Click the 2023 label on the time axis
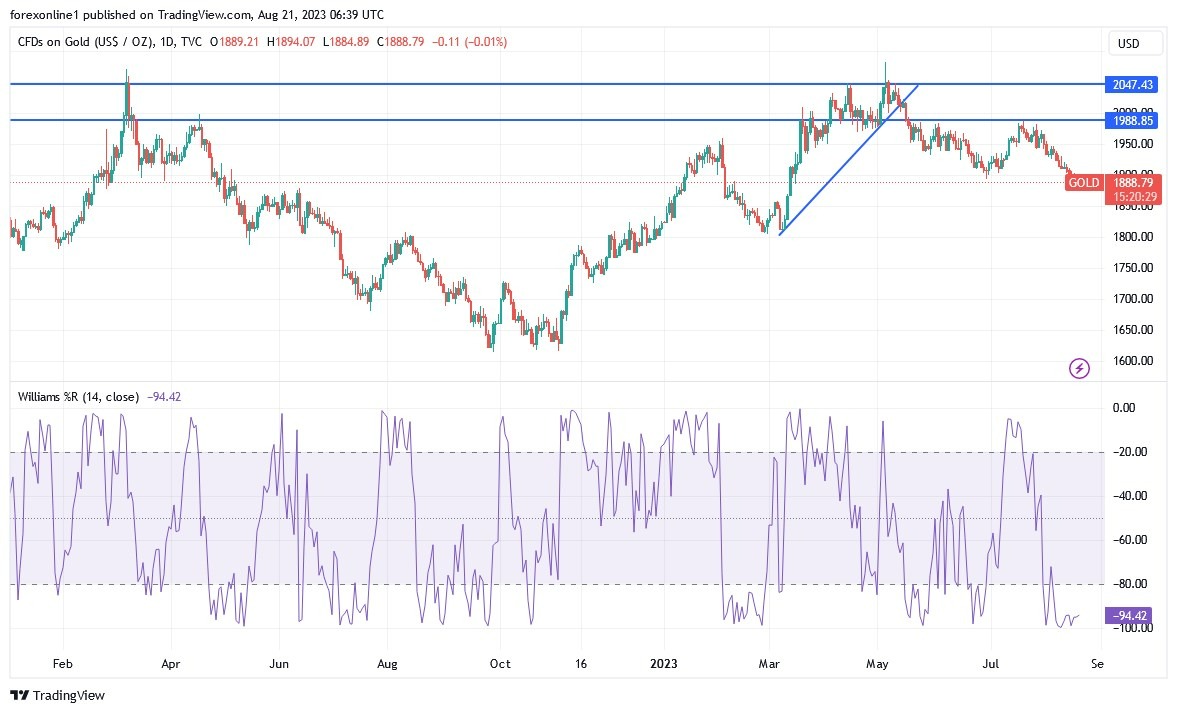1177x713 pixels. pos(664,663)
